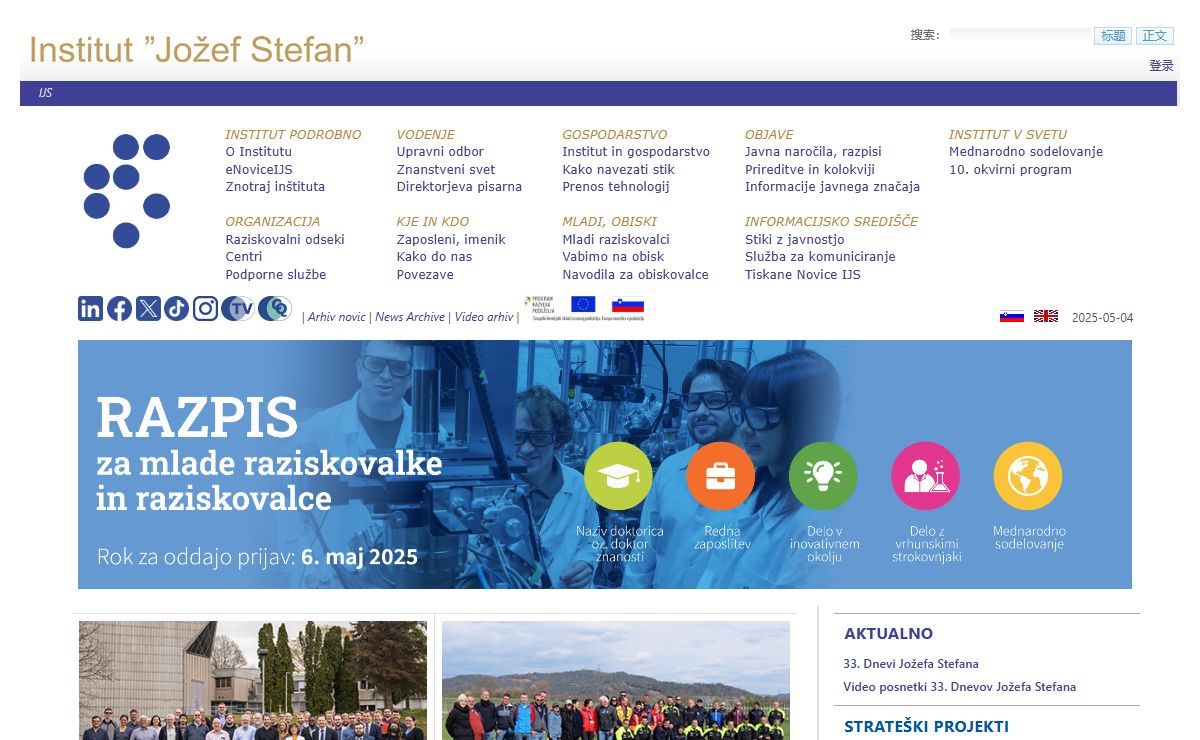Viewport: 1200px width, 740px height.
Task: Click inside the search input field
Action: tap(1020, 35)
